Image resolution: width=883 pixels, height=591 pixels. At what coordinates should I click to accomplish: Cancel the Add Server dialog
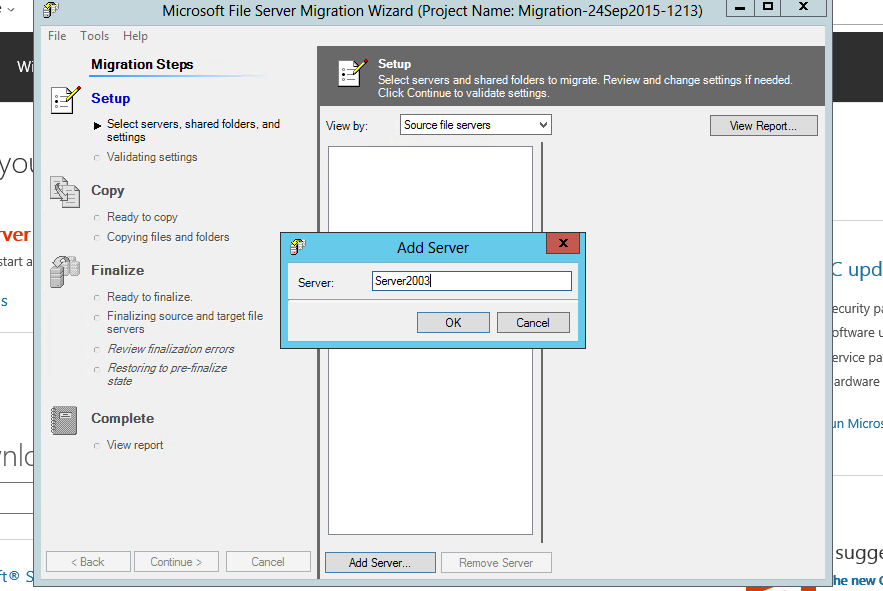[x=533, y=323]
